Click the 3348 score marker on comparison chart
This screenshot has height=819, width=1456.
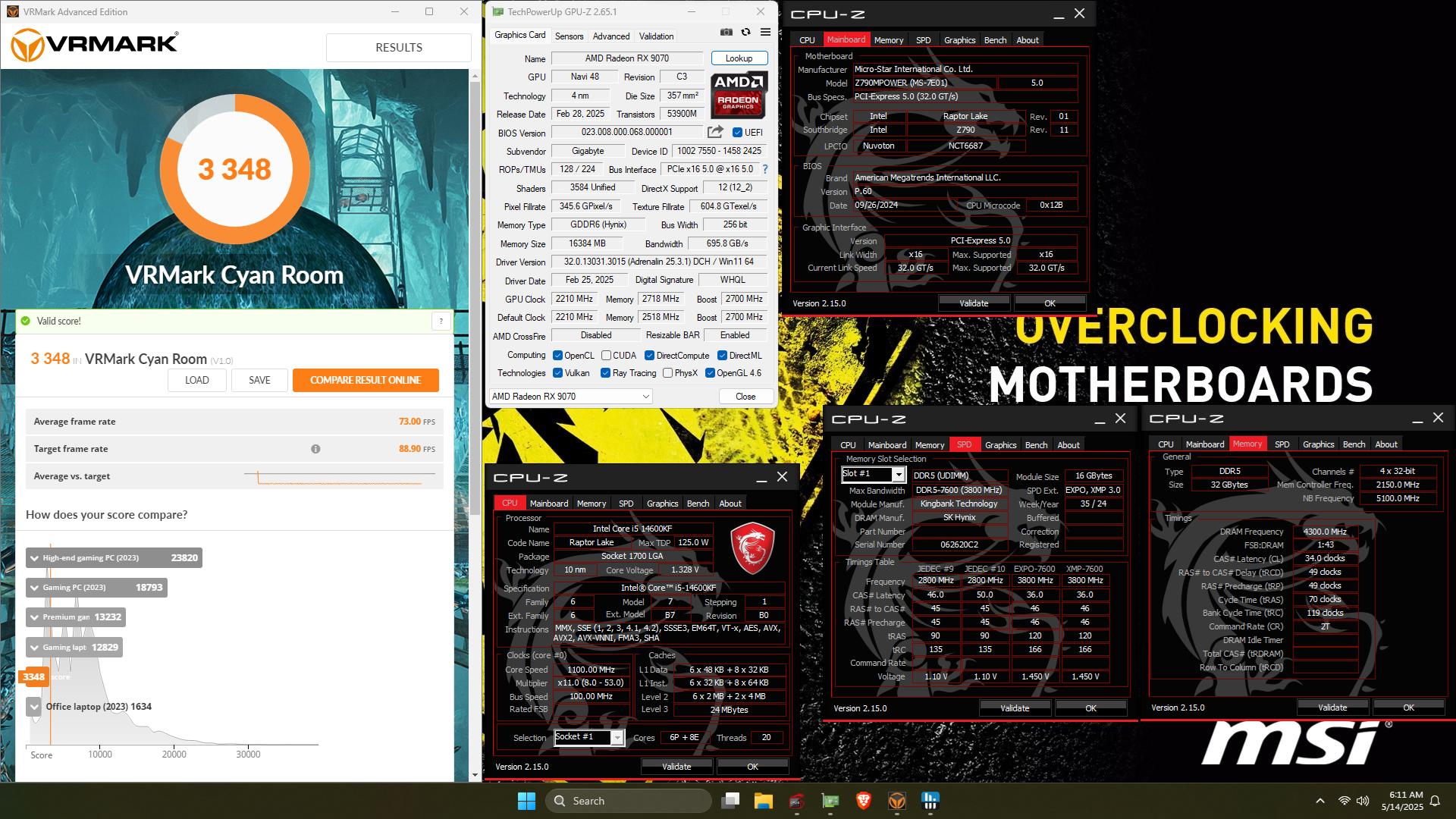pyautogui.click(x=33, y=677)
